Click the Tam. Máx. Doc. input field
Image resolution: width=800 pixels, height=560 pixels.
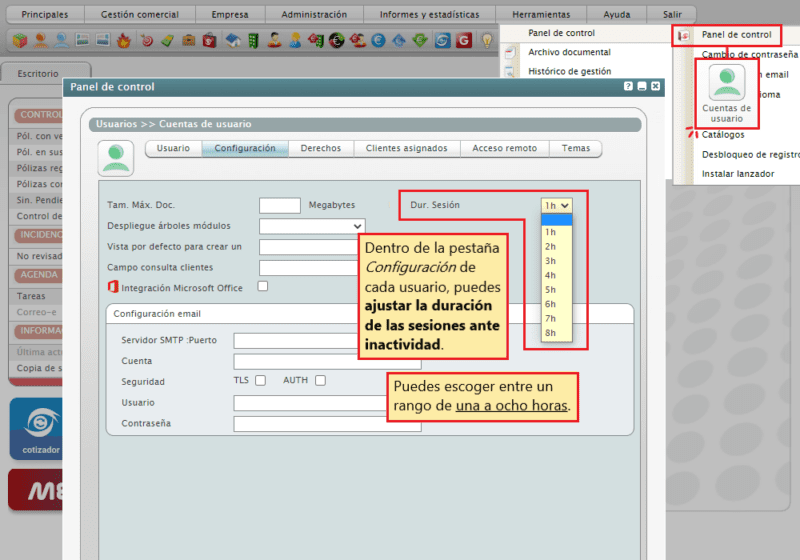pyautogui.click(x=279, y=205)
